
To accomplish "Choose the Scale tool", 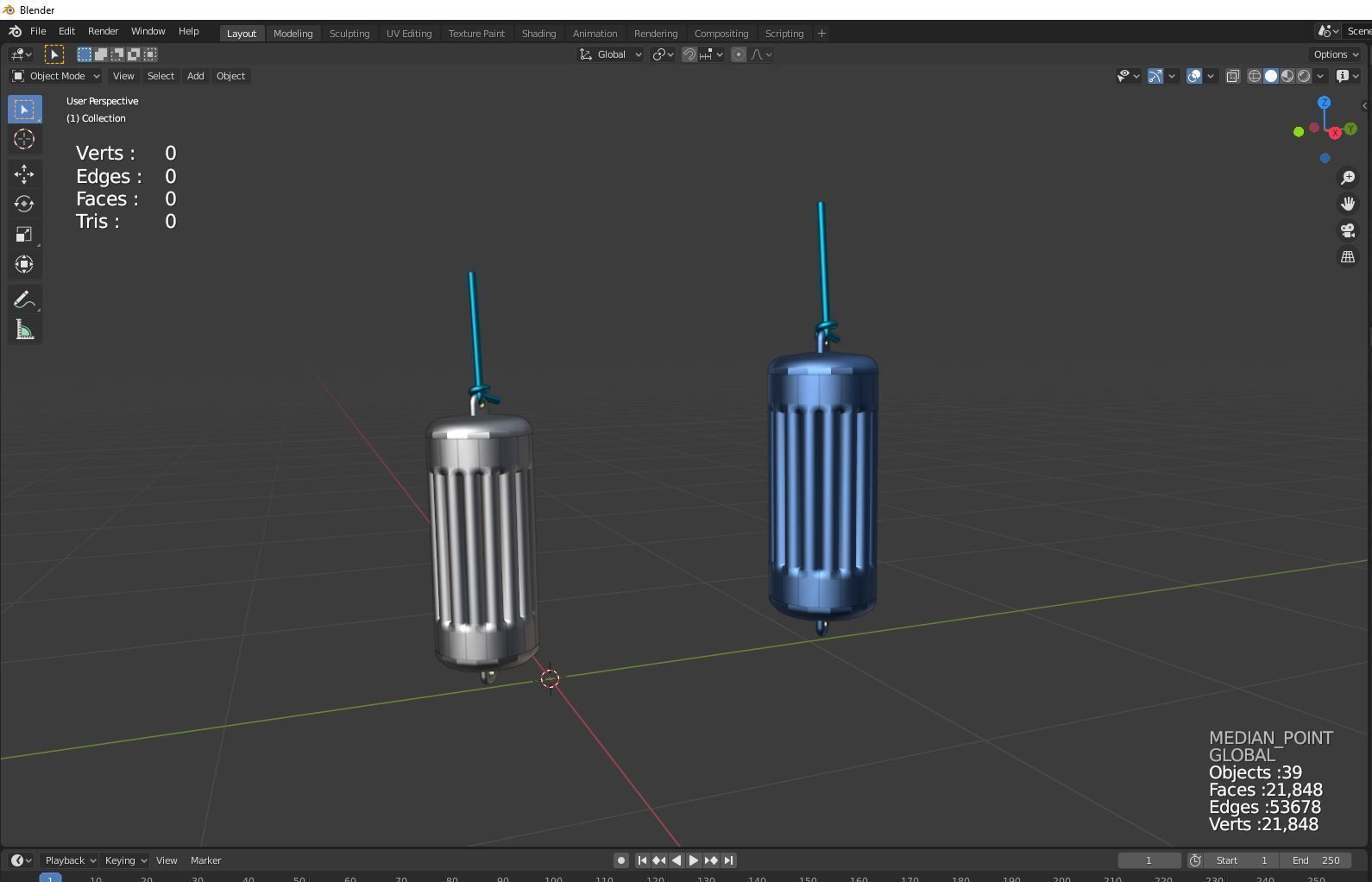I will (24, 235).
